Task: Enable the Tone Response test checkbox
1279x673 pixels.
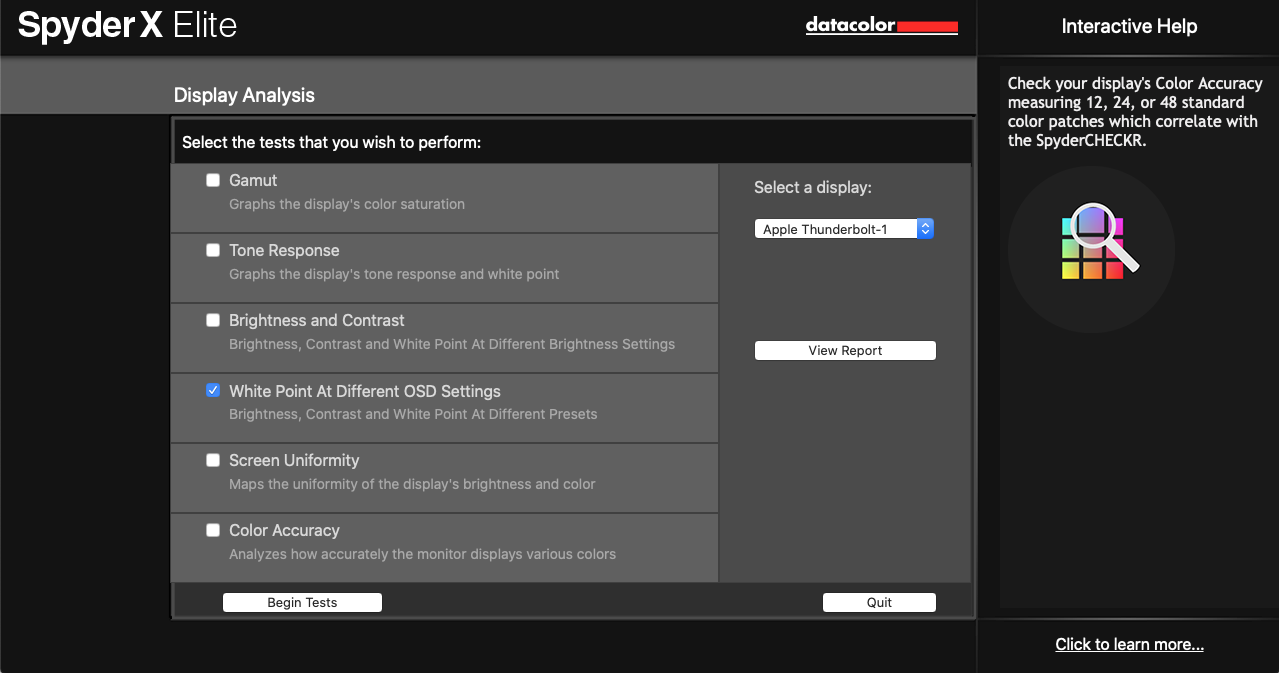Action: point(213,250)
